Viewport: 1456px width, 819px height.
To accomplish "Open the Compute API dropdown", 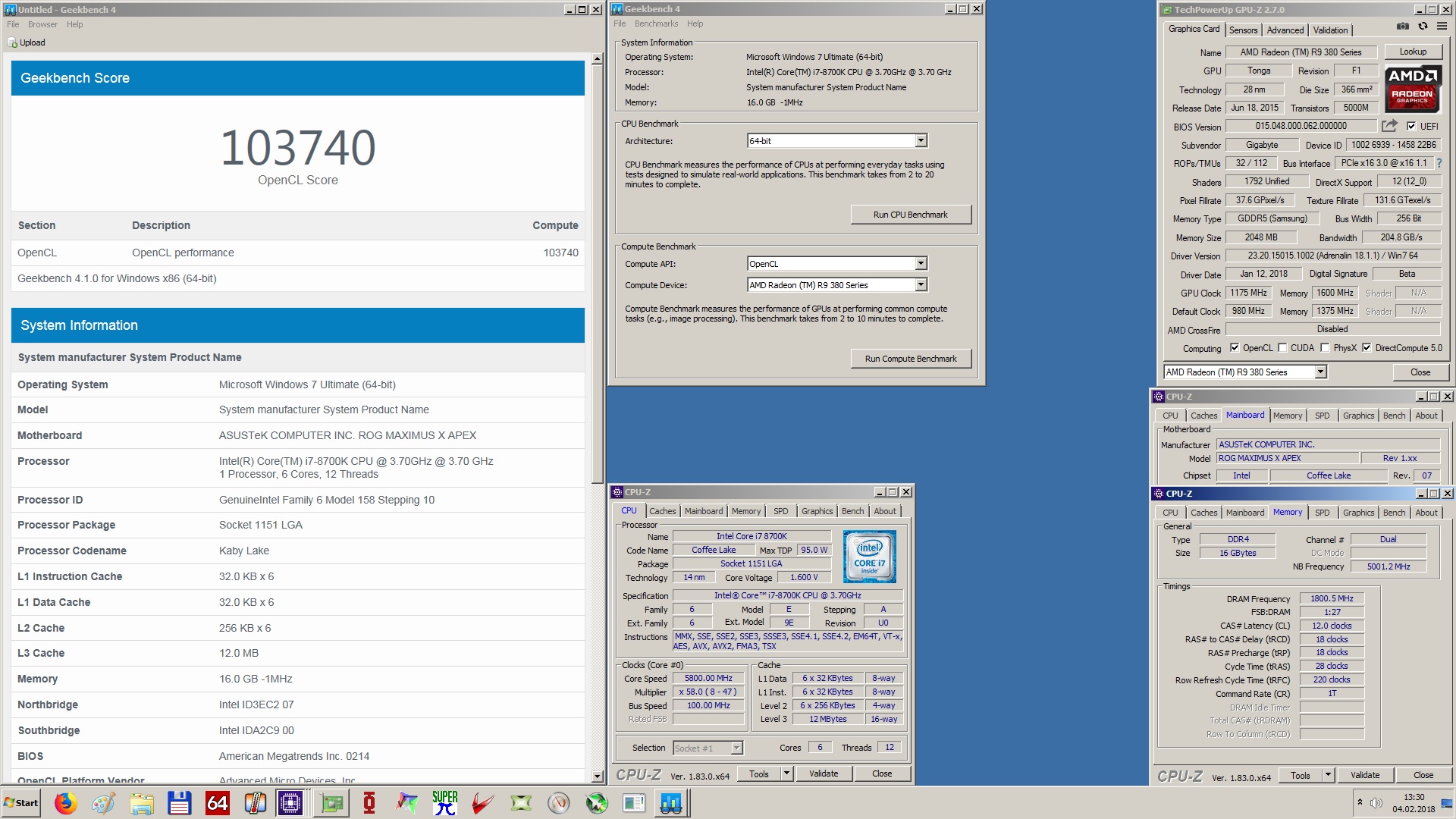I will click(x=921, y=264).
